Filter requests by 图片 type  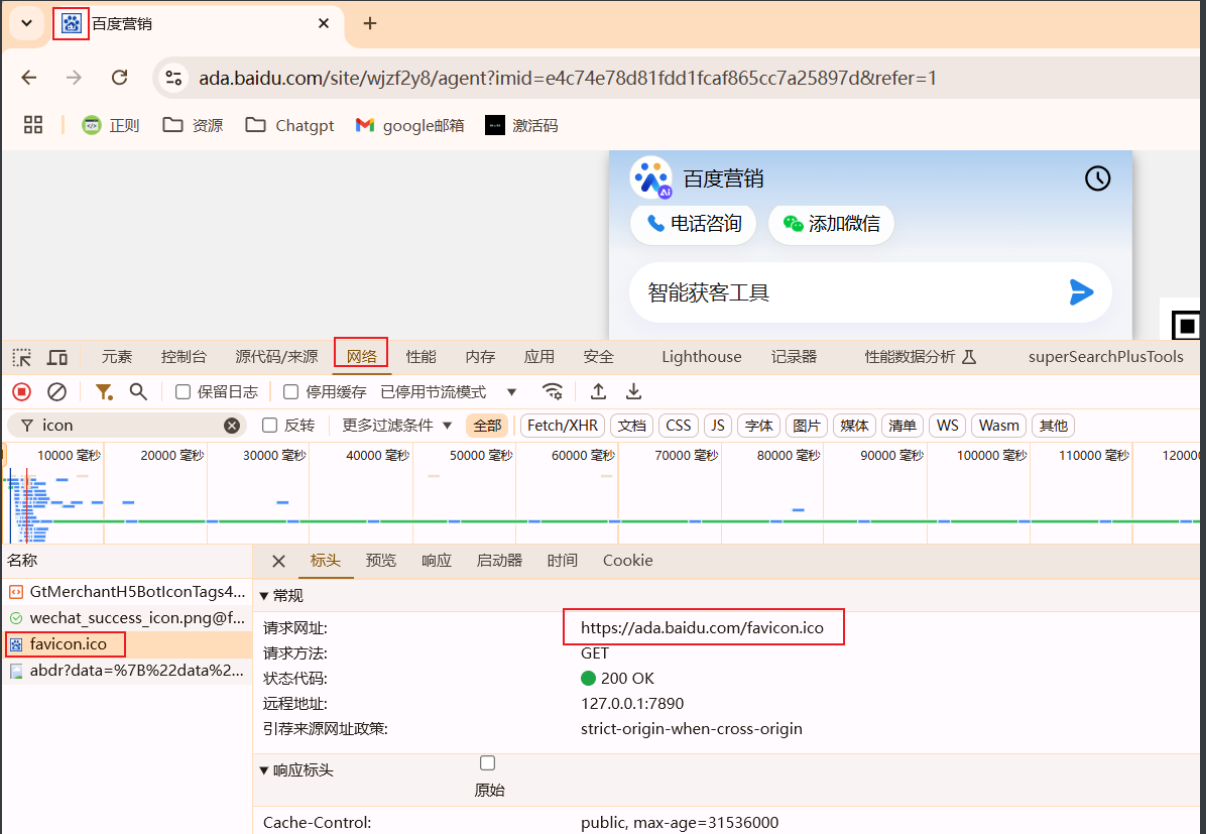pos(806,425)
